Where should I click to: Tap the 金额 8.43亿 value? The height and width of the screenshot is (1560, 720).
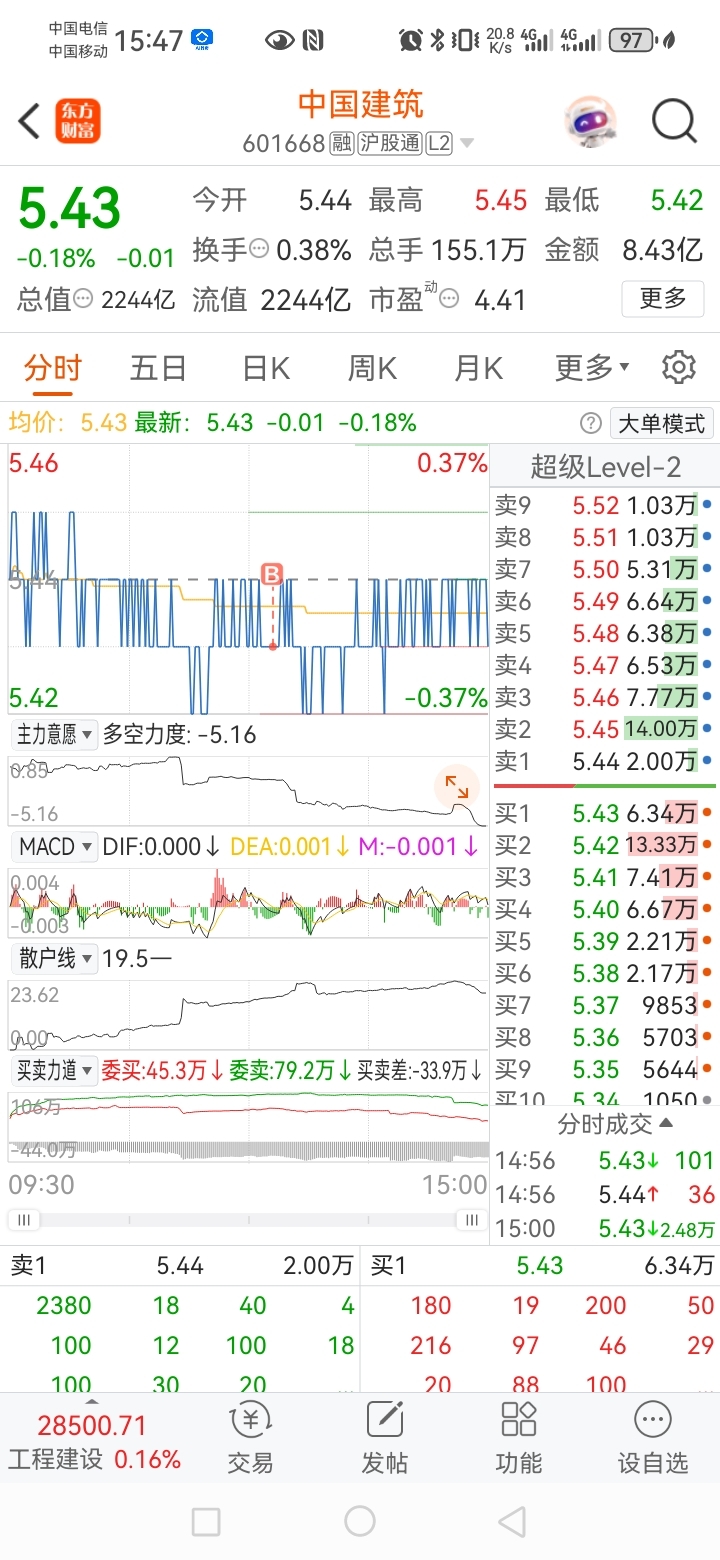pyautogui.click(x=624, y=249)
